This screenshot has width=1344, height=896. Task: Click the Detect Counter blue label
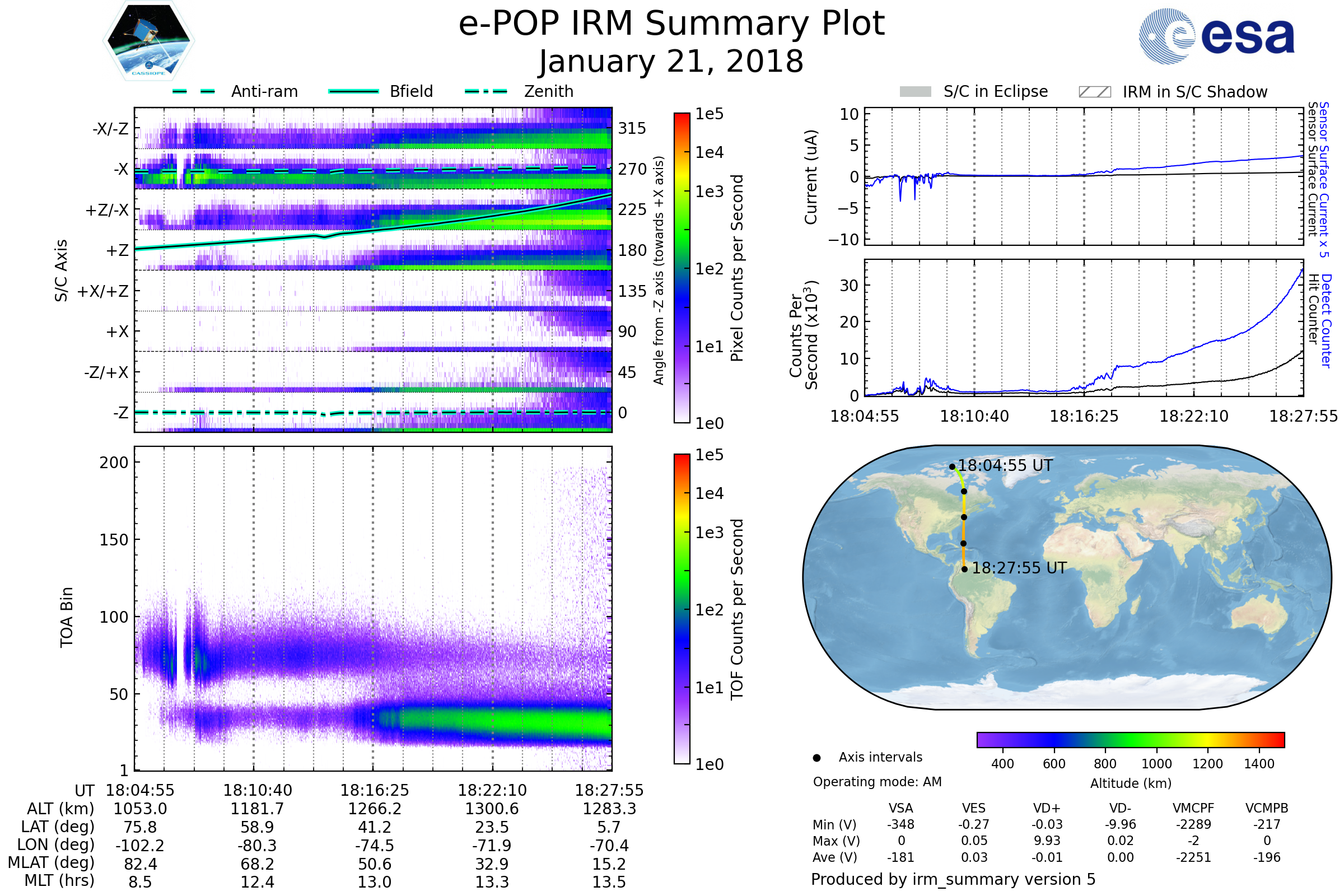point(1327,321)
